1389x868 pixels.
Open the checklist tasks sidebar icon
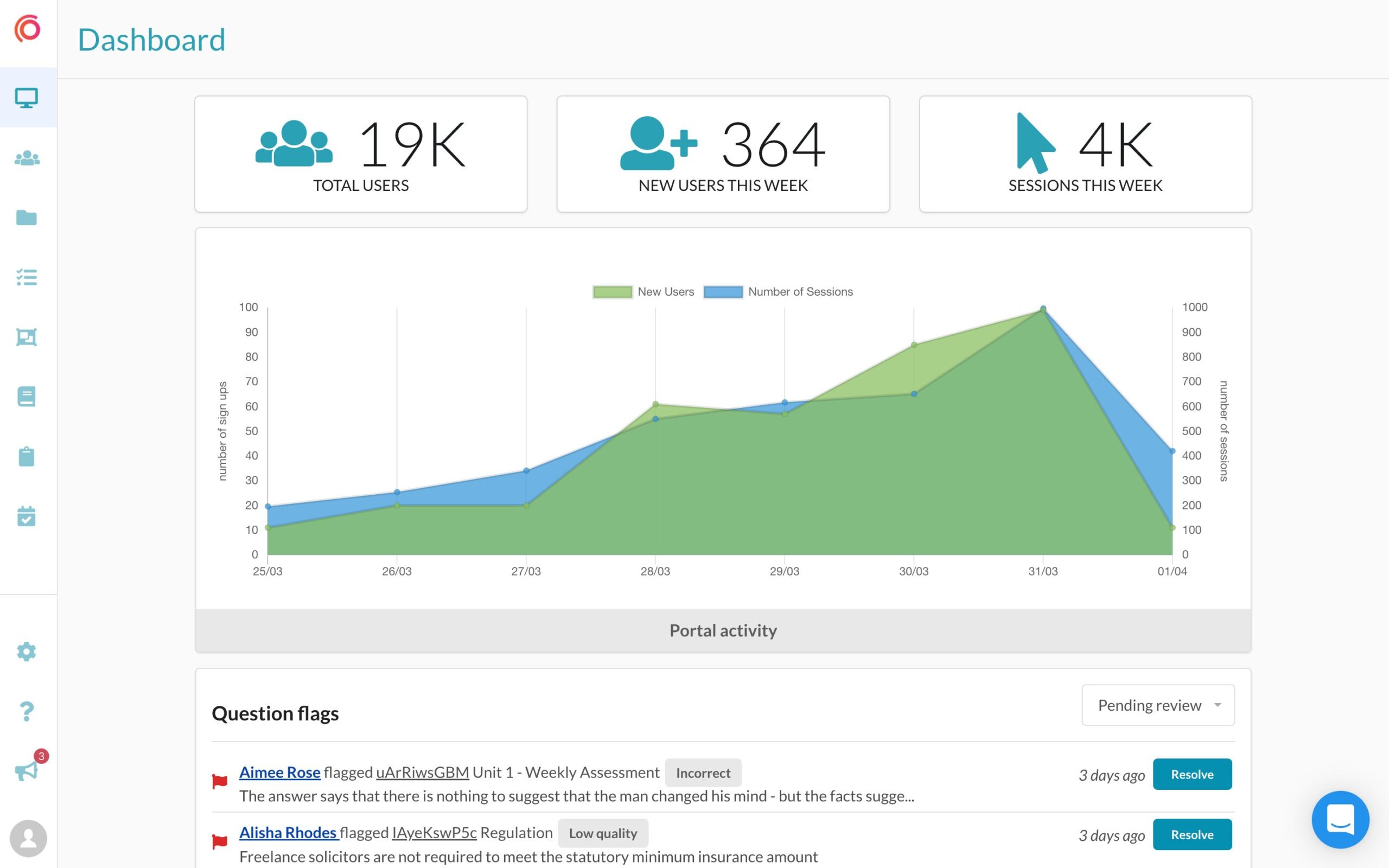[27, 277]
